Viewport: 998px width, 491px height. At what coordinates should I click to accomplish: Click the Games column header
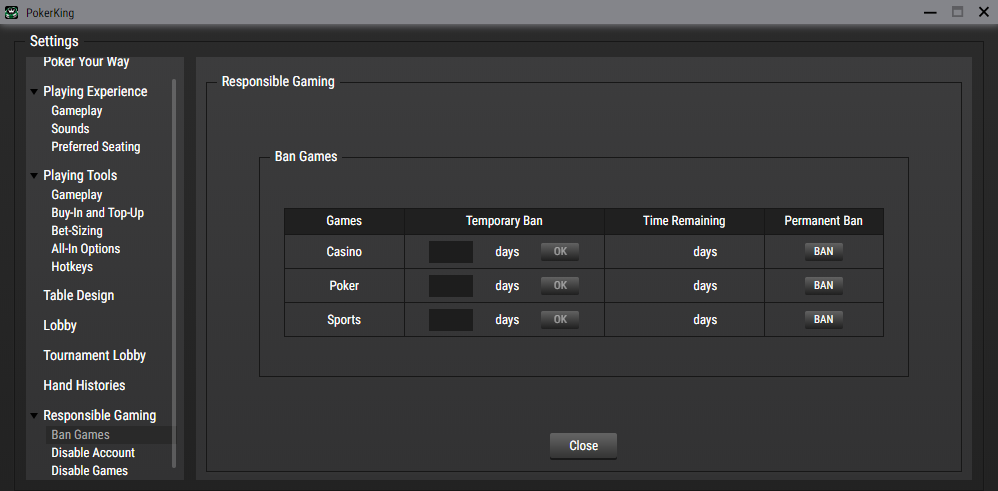pos(344,221)
